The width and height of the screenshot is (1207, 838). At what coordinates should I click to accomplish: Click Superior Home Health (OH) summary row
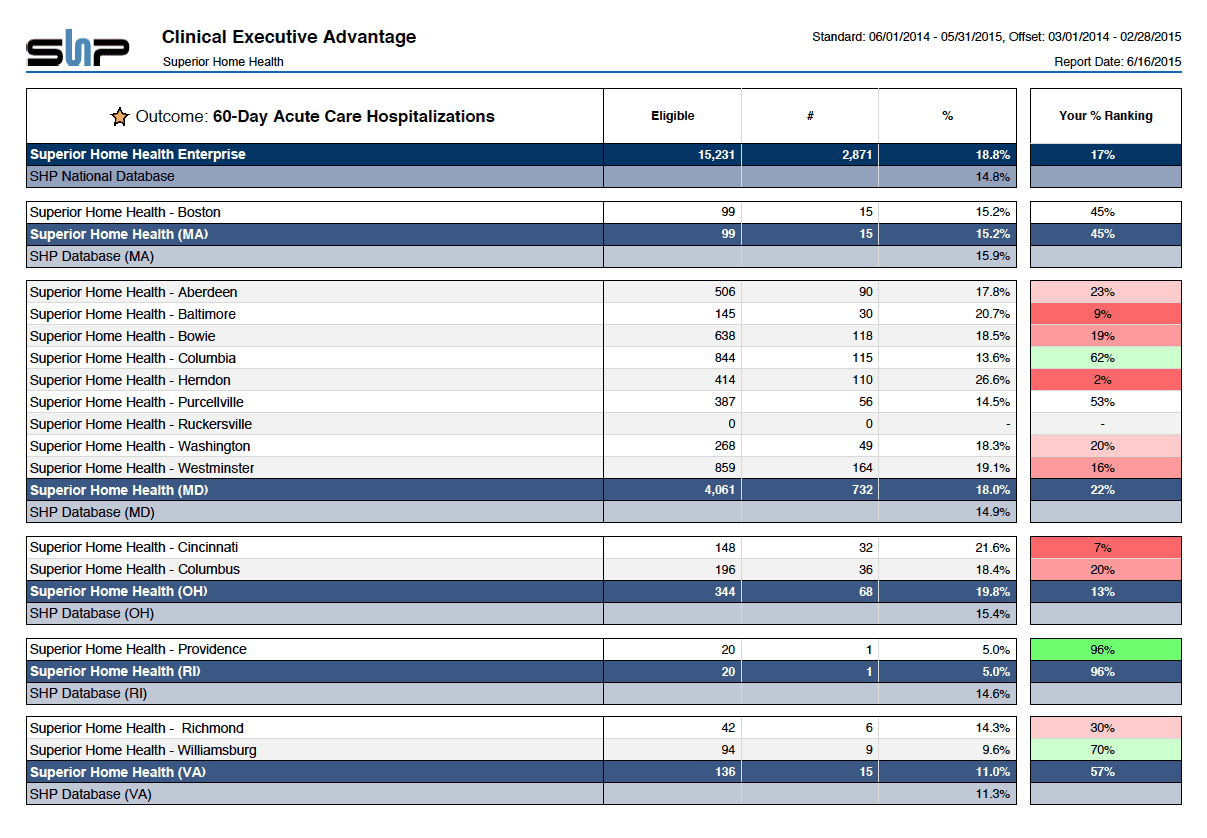(521, 592)
